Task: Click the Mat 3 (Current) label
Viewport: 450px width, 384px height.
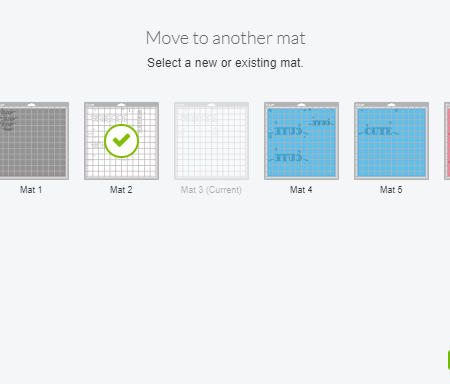Action: coord(211,190)
